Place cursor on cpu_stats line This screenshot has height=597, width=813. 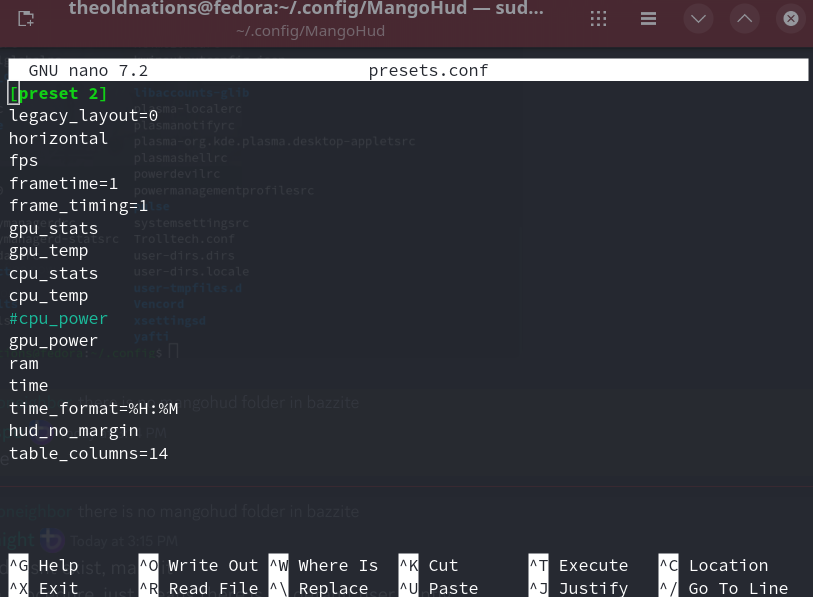click(53, 274)
